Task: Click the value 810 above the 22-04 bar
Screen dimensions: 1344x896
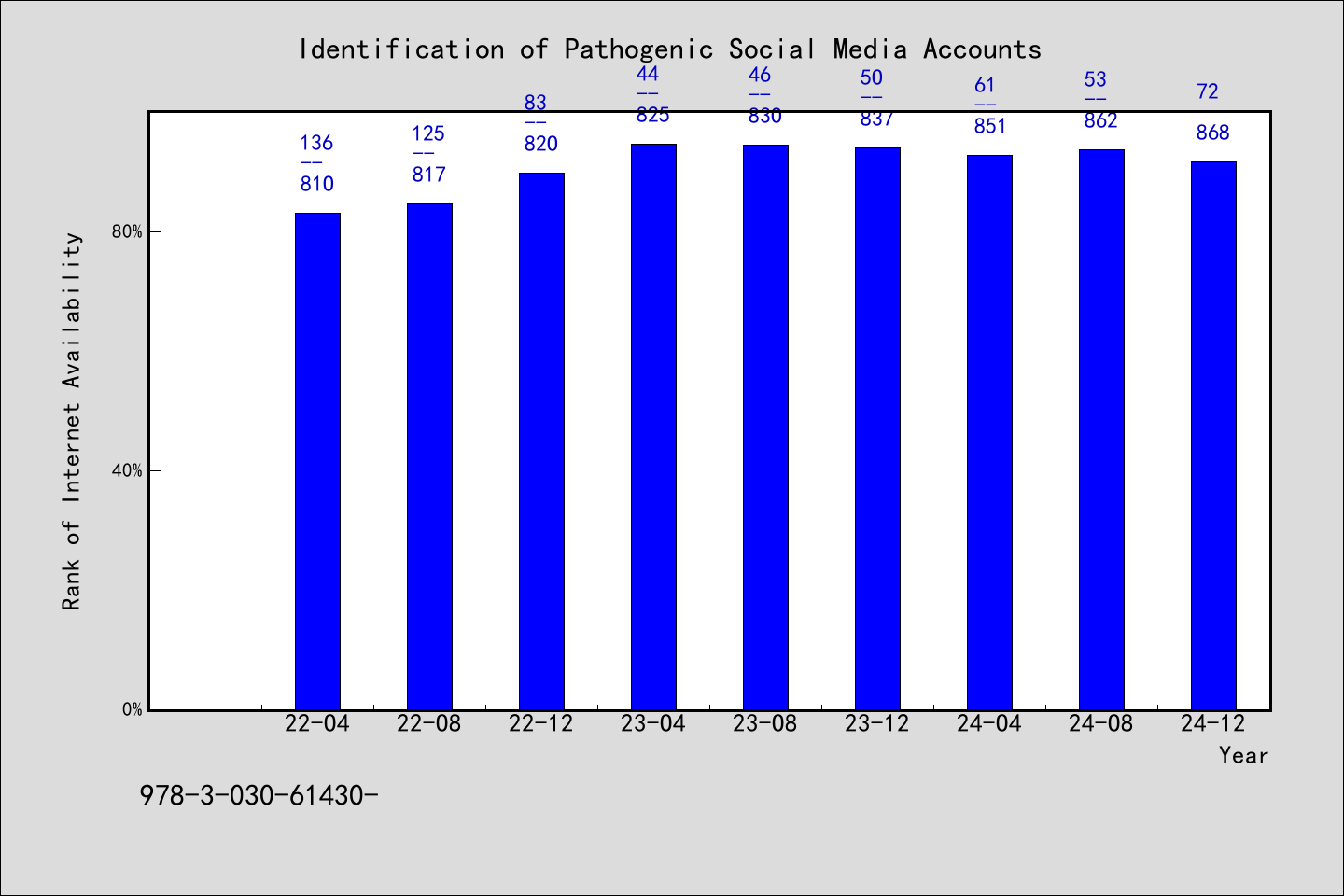Action: point(317,184)
